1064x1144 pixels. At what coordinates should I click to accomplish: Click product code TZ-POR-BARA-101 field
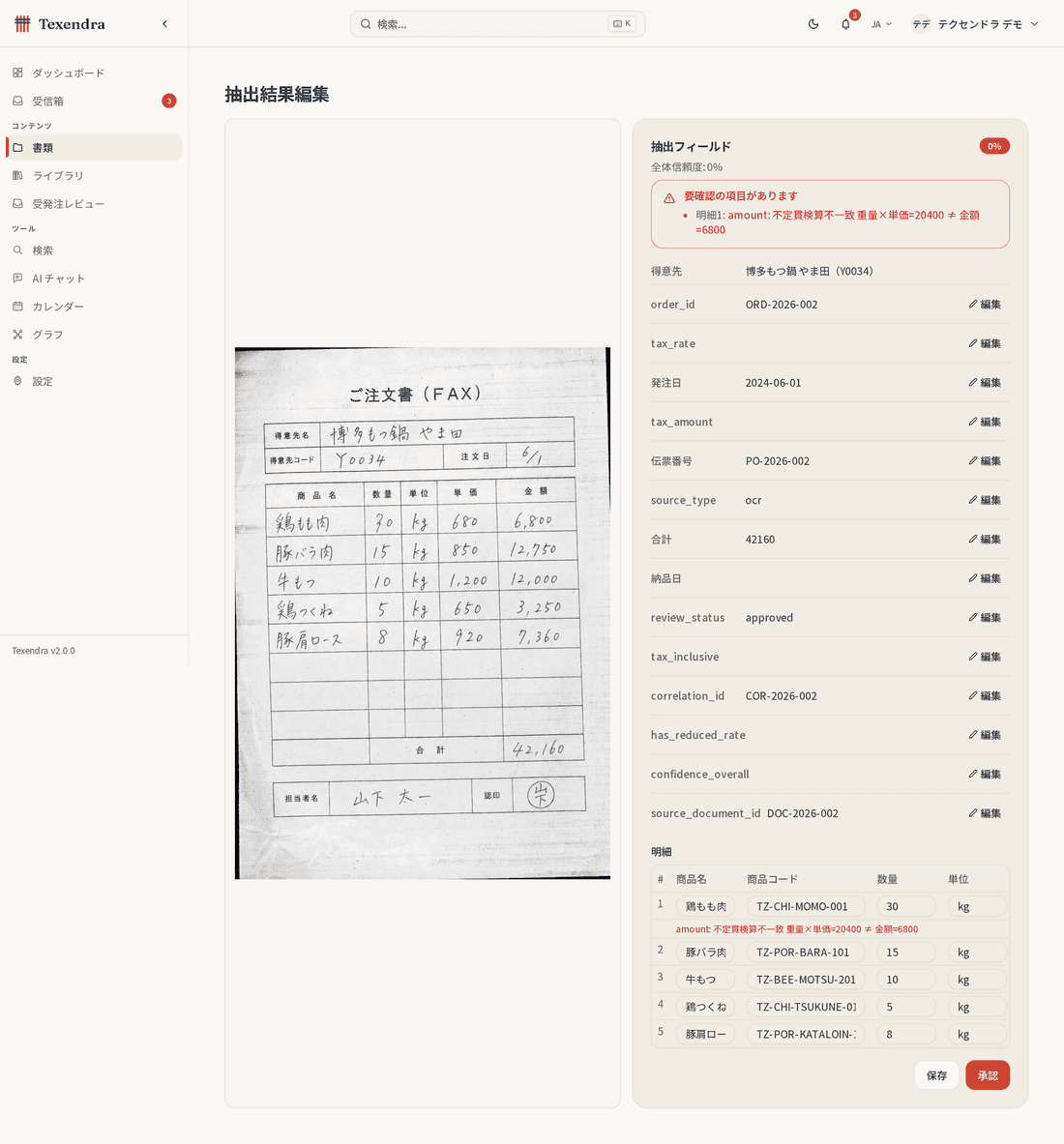(x=806, y=953)
